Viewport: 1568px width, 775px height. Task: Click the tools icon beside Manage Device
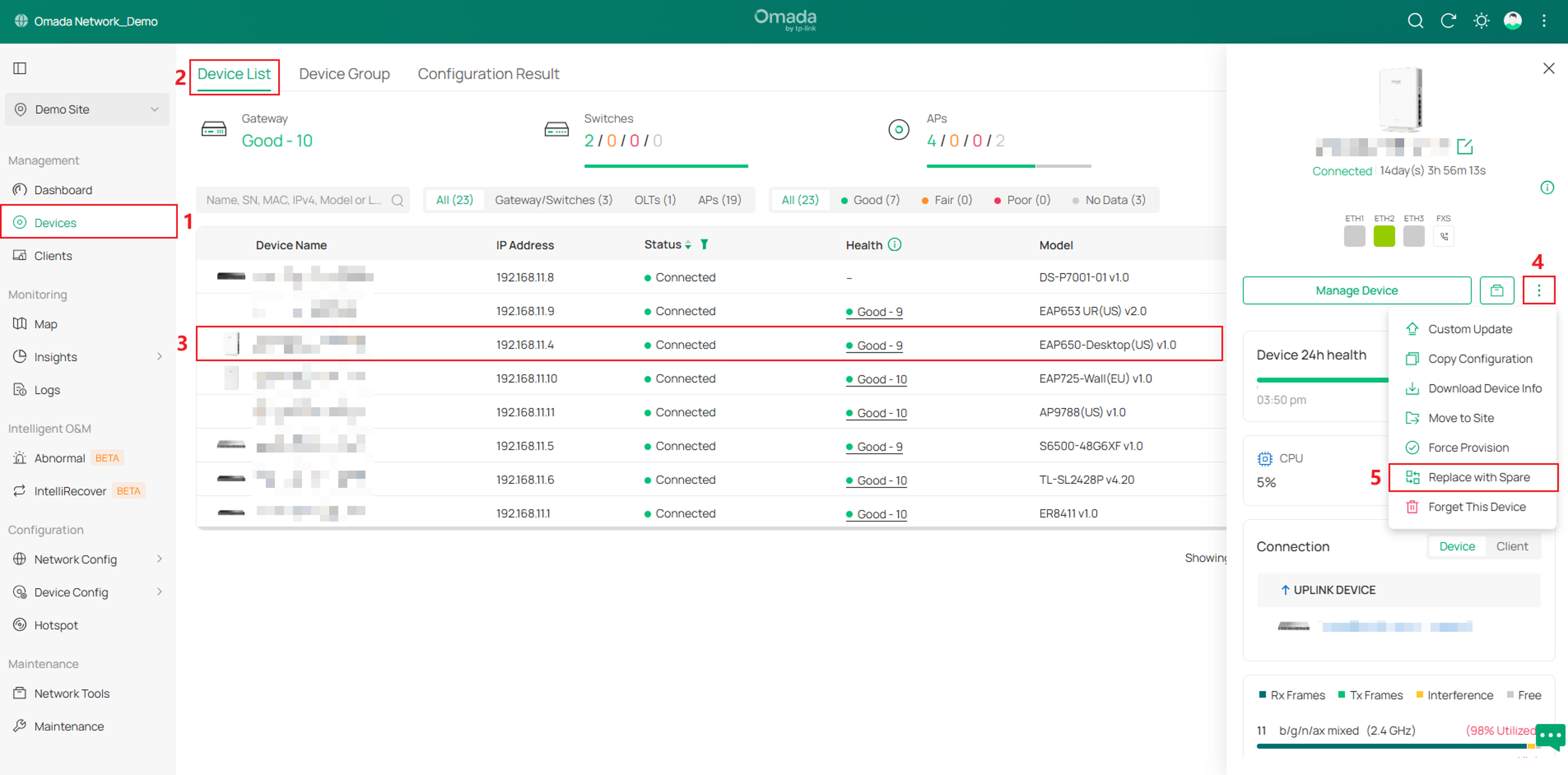tap(1497, 290)
